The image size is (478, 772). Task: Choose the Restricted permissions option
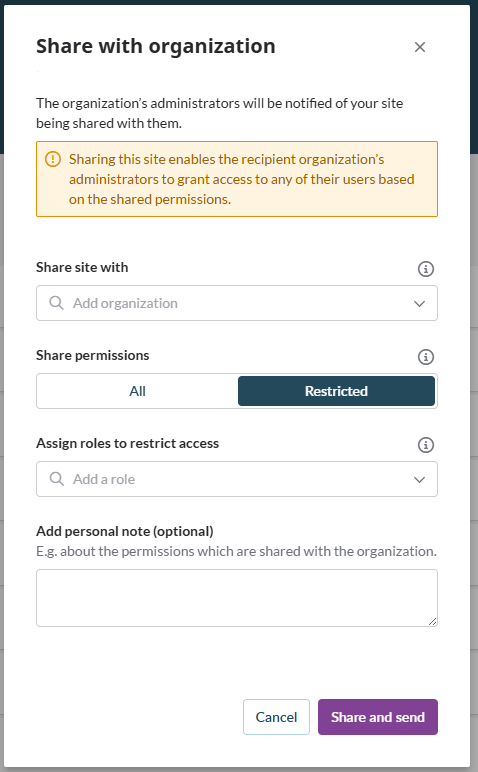(x=336, y=391)
